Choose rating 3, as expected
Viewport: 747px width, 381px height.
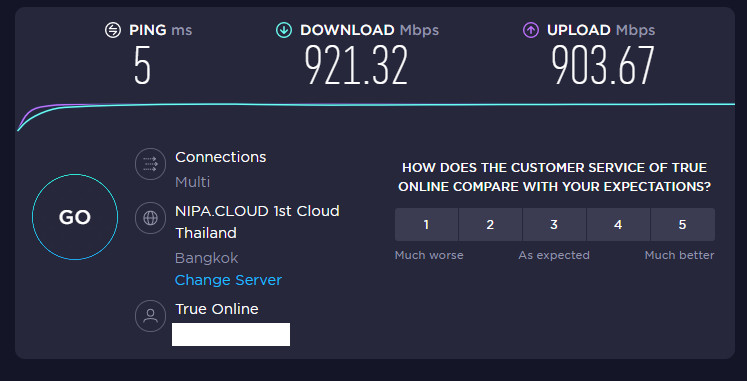point(554,224)
